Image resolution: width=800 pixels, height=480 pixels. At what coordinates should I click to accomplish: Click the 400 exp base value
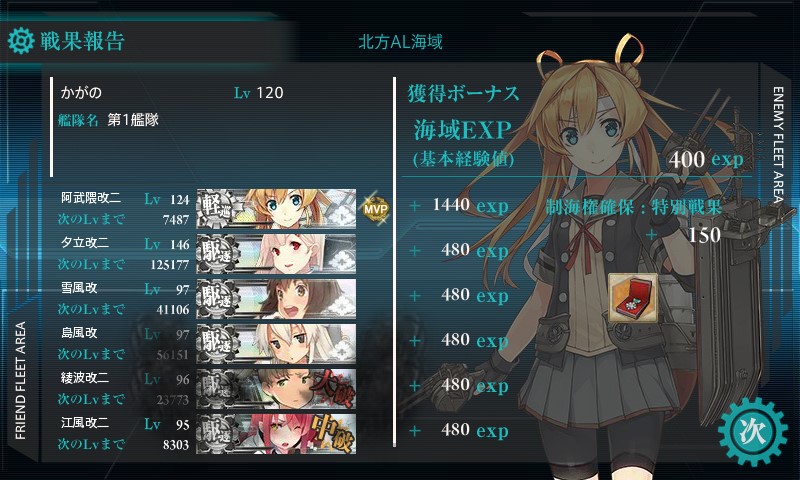click(x=706, y=159)
